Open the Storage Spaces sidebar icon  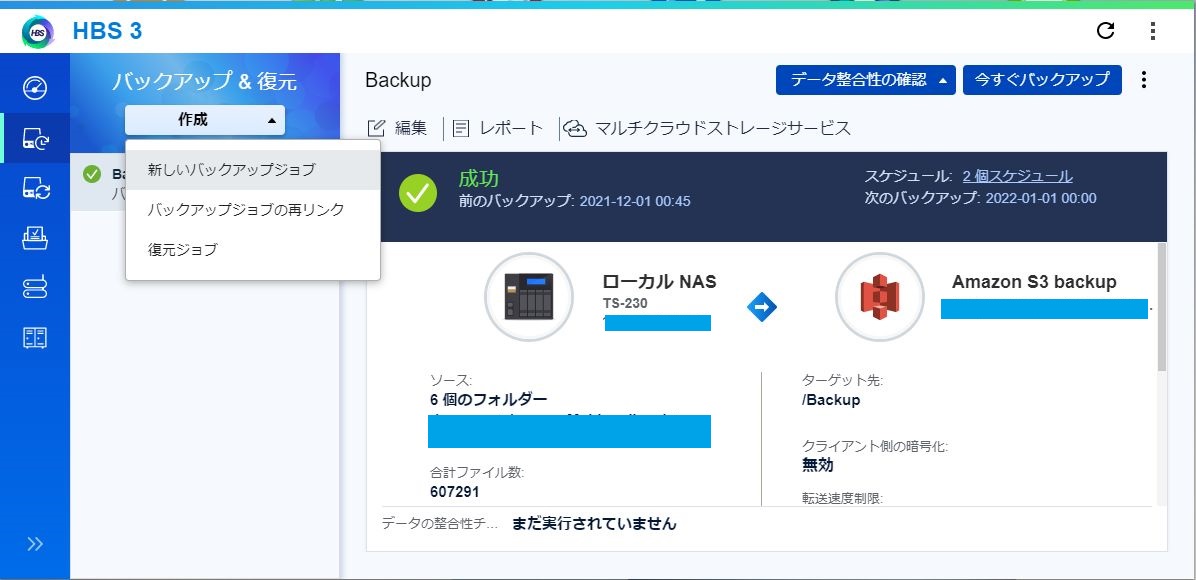pos(35,287)
